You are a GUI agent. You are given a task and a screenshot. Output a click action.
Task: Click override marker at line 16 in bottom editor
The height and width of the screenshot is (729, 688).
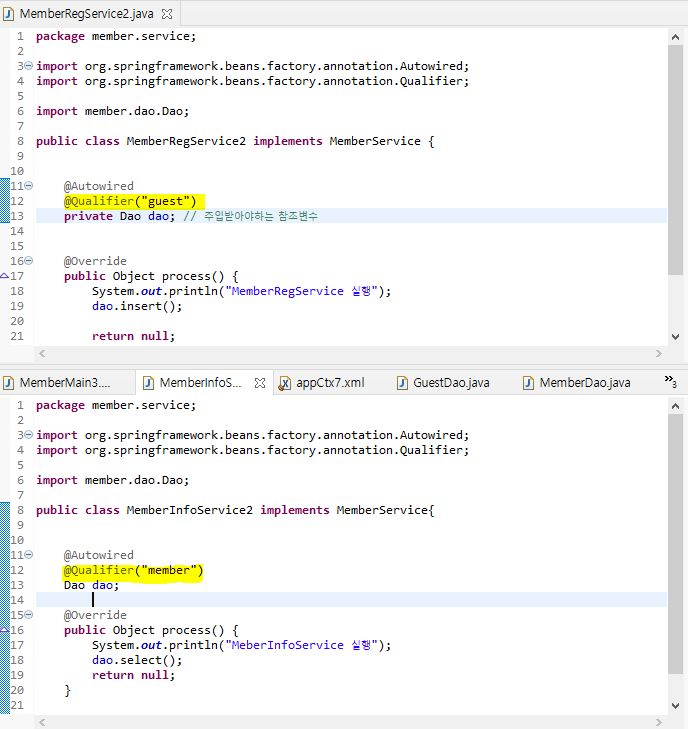point(5,630)
